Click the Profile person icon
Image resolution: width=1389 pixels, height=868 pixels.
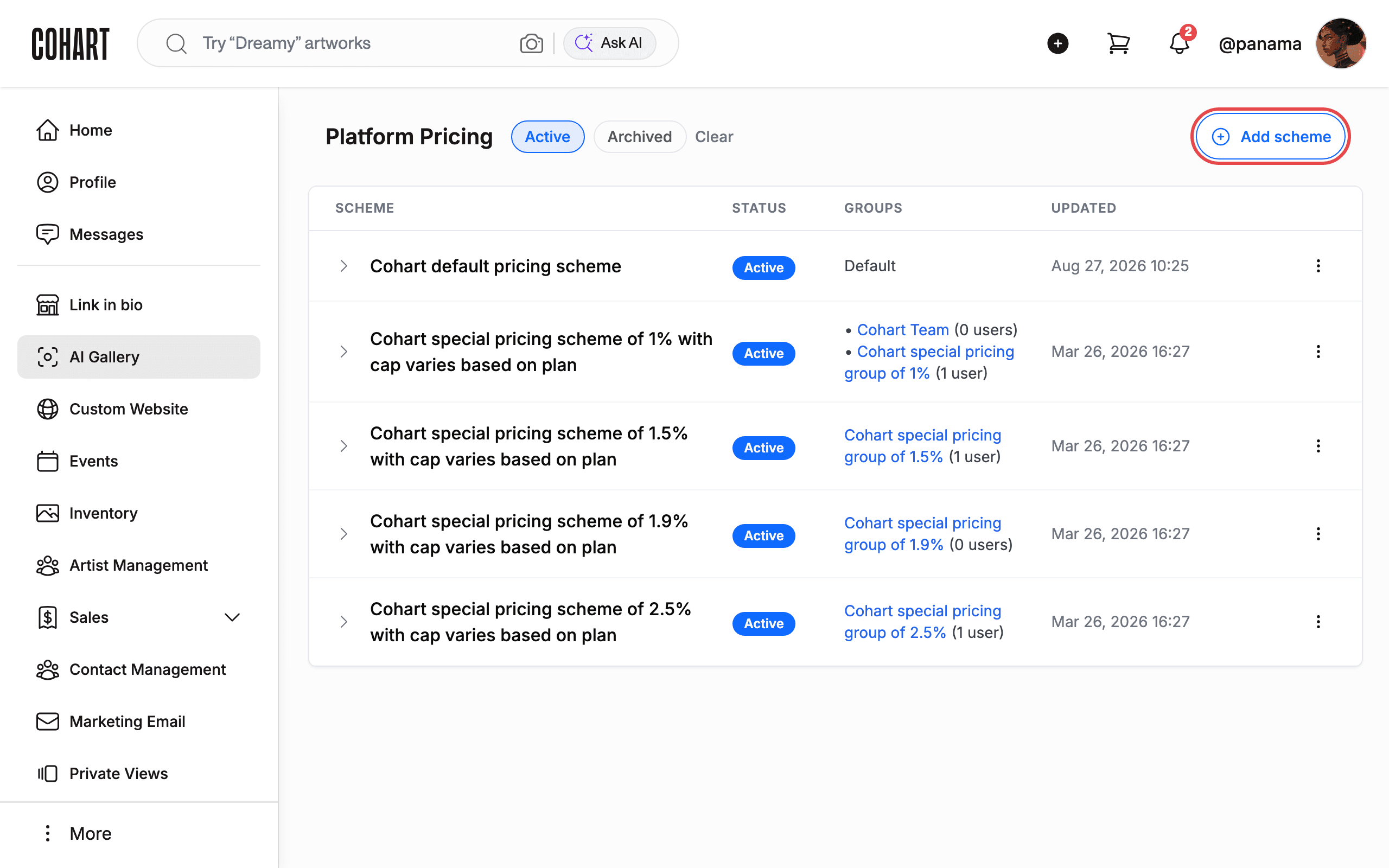click(48, 182)
